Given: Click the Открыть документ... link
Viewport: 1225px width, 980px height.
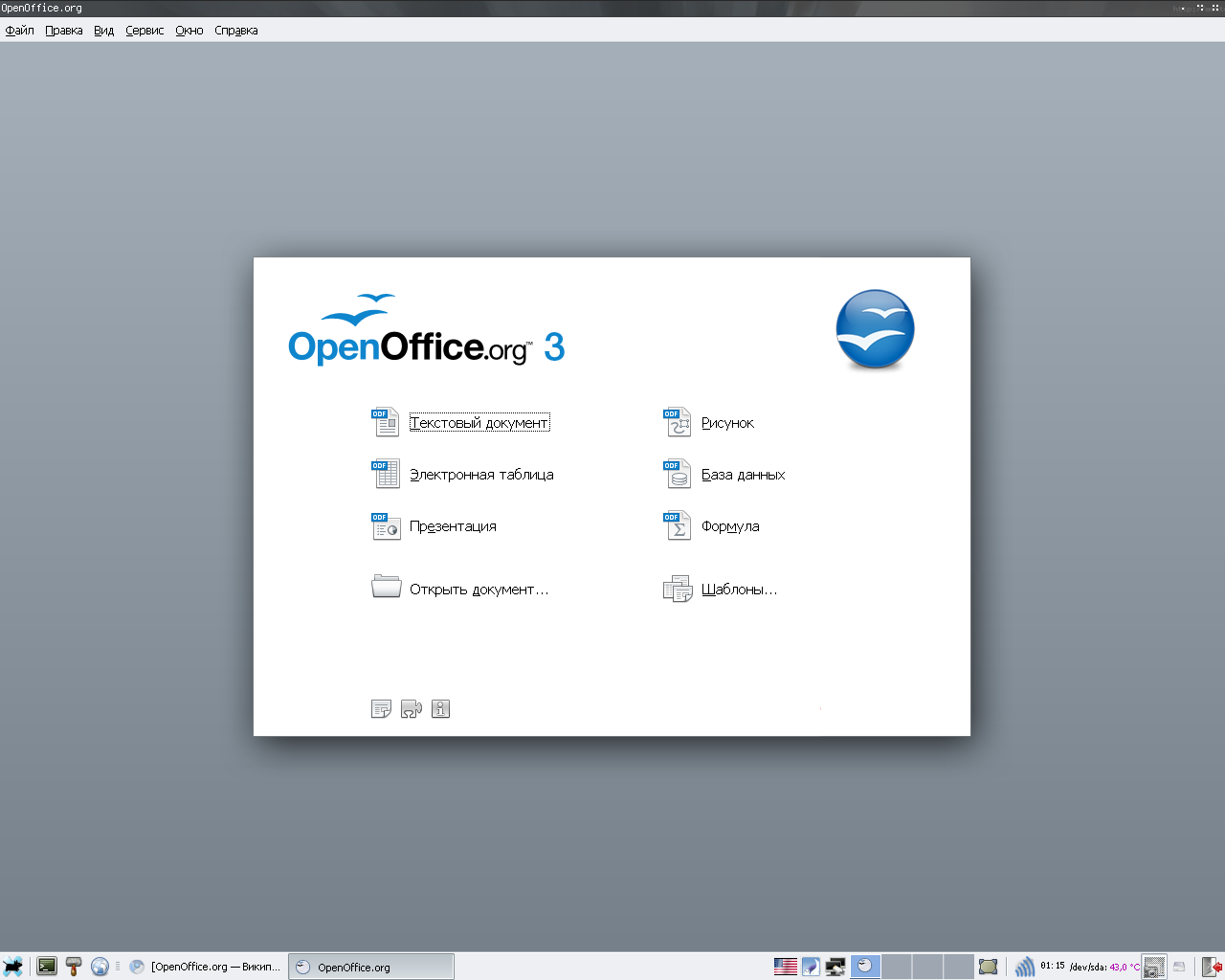Looking at the screenshot, I should click(479, 590).
